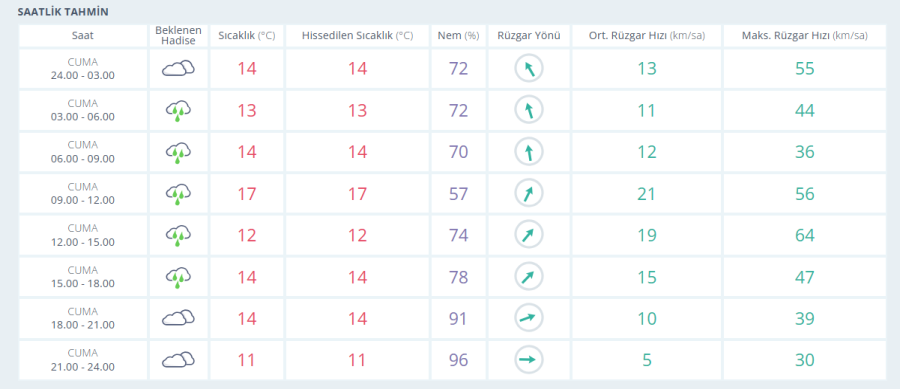
Task: Select the CUMA 03.00 - 06.00 time cell
Action: click(x=83, y=111)
